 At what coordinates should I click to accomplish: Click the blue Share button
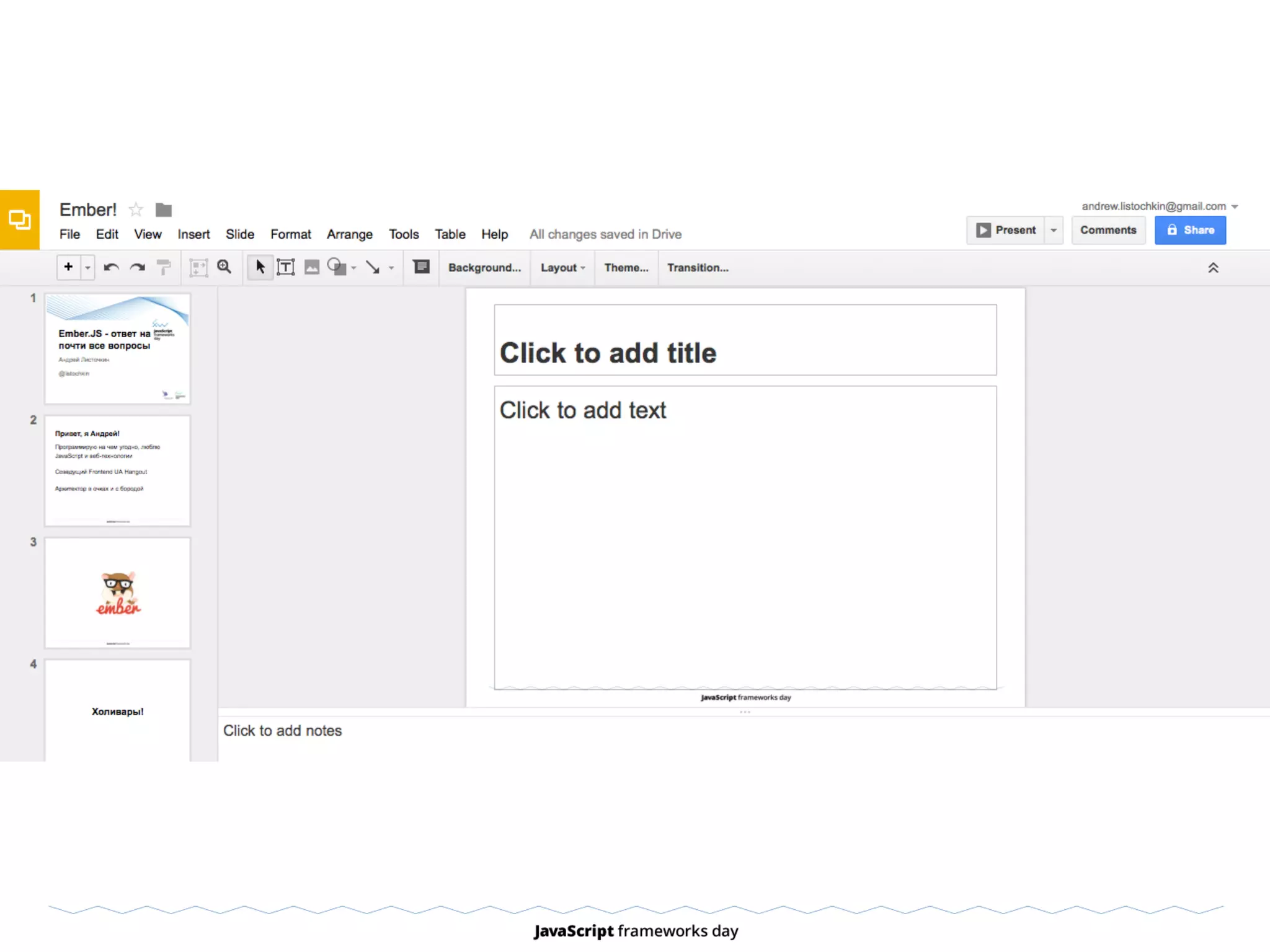click(1189, 230)
